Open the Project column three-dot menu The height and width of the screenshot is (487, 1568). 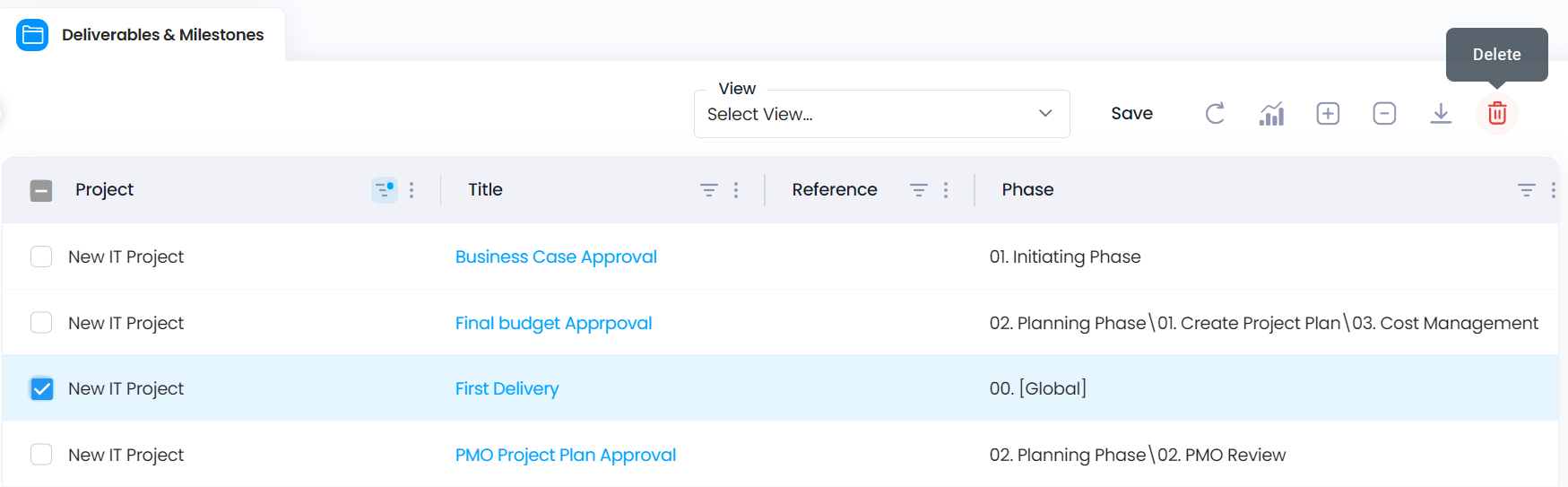point(411,190)
